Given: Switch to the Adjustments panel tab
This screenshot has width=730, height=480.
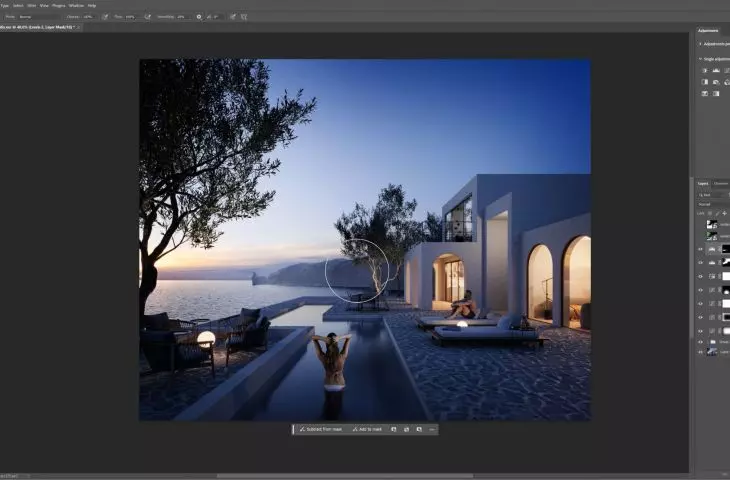Looking at the screenshot, I should (708, 31).
